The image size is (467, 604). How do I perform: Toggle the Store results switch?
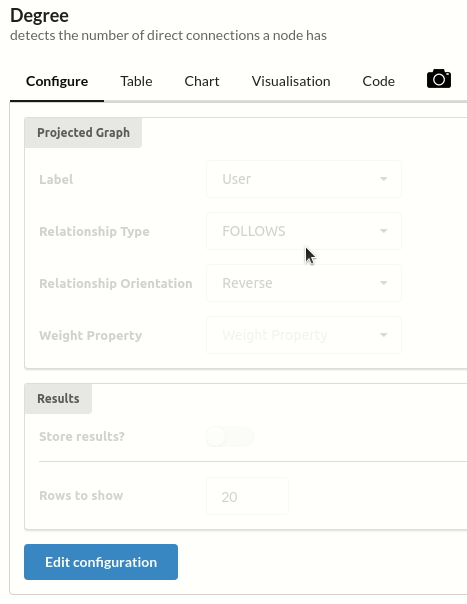(230, 436)
